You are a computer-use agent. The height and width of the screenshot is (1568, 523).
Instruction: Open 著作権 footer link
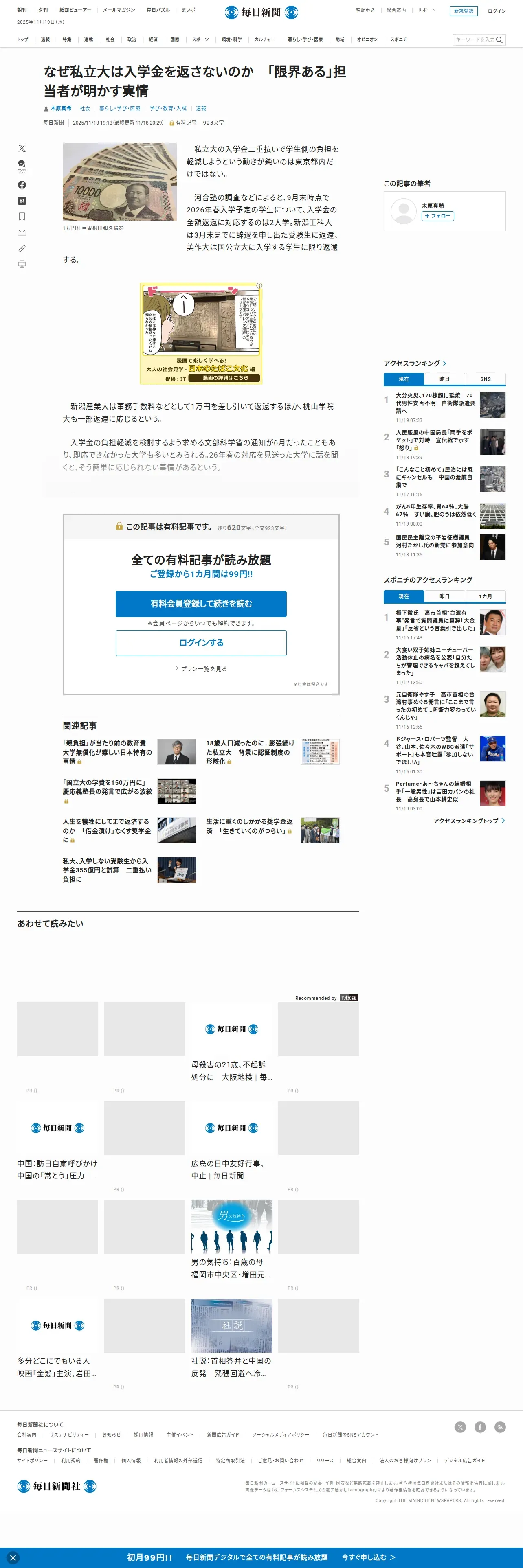point(101,1460)
